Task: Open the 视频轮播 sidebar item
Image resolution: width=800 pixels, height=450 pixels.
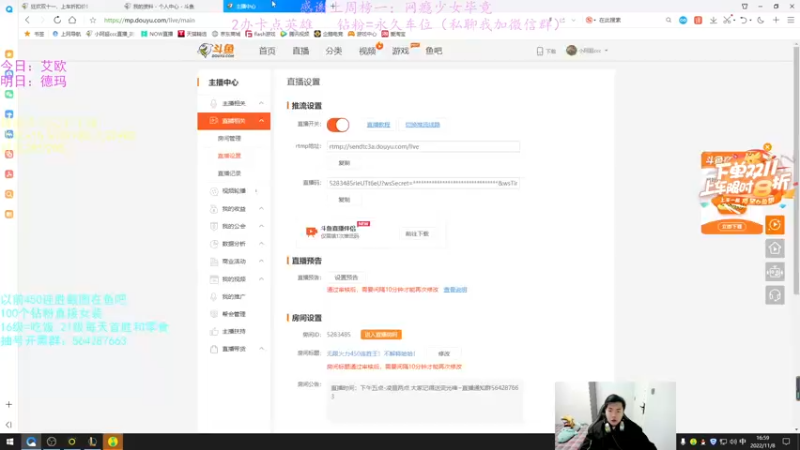Action: (x=234, y=191)
